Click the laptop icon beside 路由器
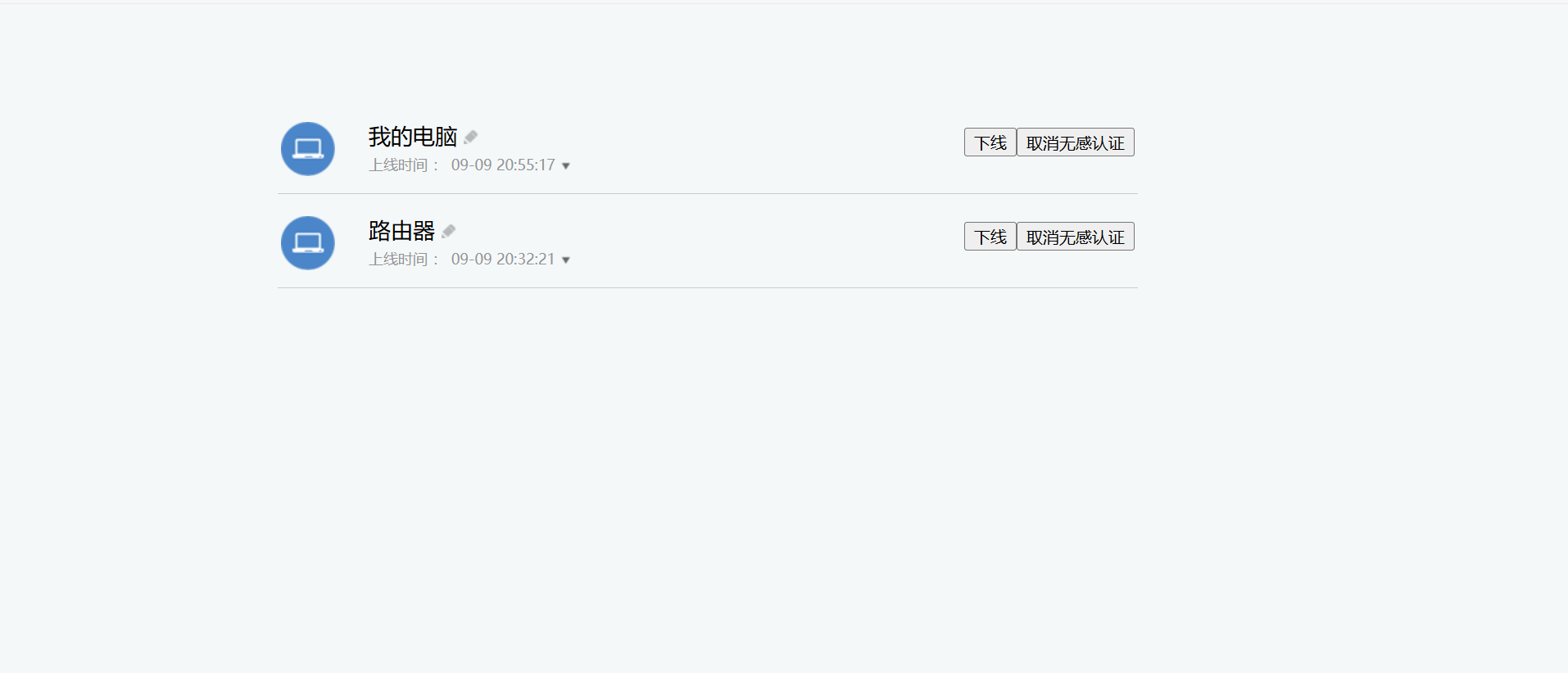1568x673 pixels. 308,243
